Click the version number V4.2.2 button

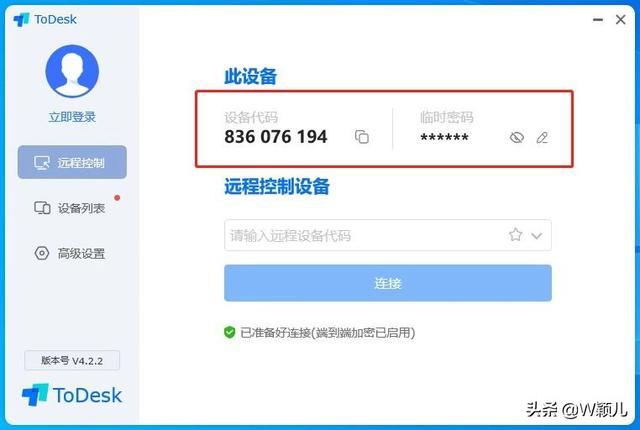click(72, 360)
